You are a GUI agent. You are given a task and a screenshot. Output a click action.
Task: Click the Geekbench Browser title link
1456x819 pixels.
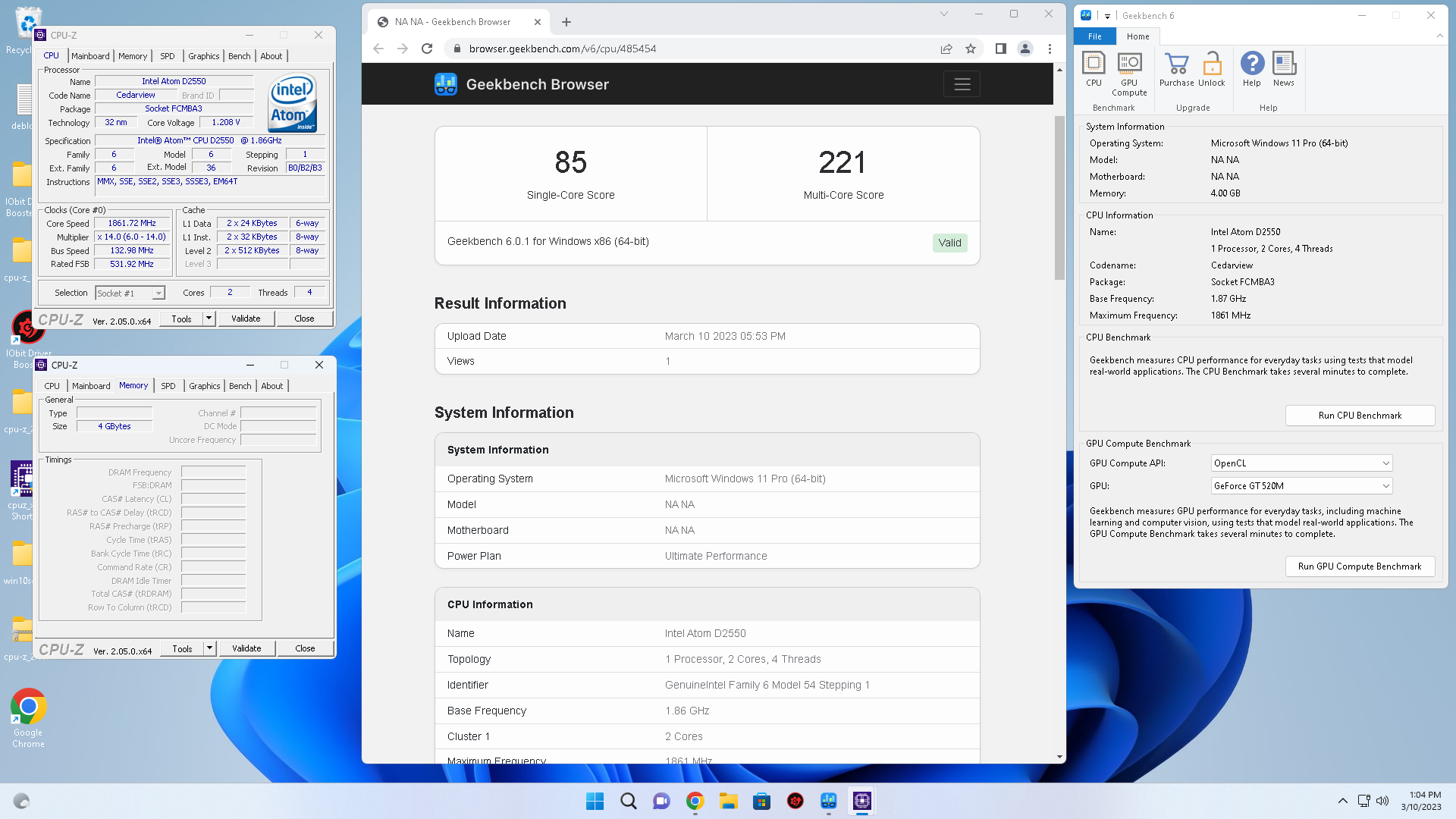tap(538, 84)
